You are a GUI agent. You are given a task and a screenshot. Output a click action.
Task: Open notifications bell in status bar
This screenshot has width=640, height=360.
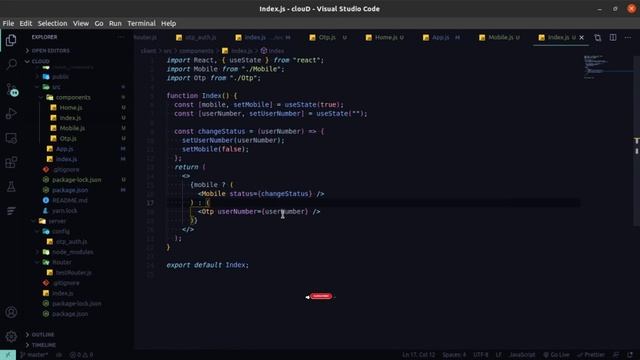[631, 355]
